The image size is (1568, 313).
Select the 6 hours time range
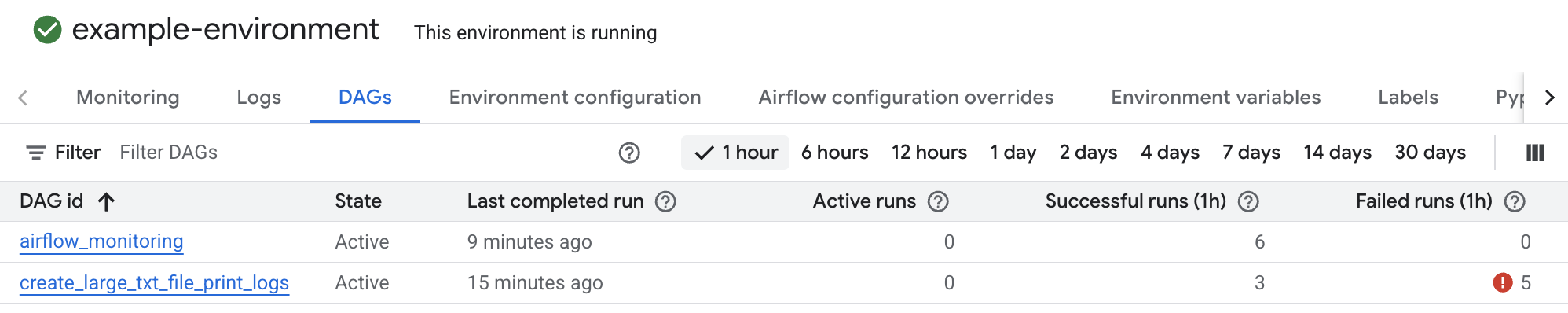[834, 153]
